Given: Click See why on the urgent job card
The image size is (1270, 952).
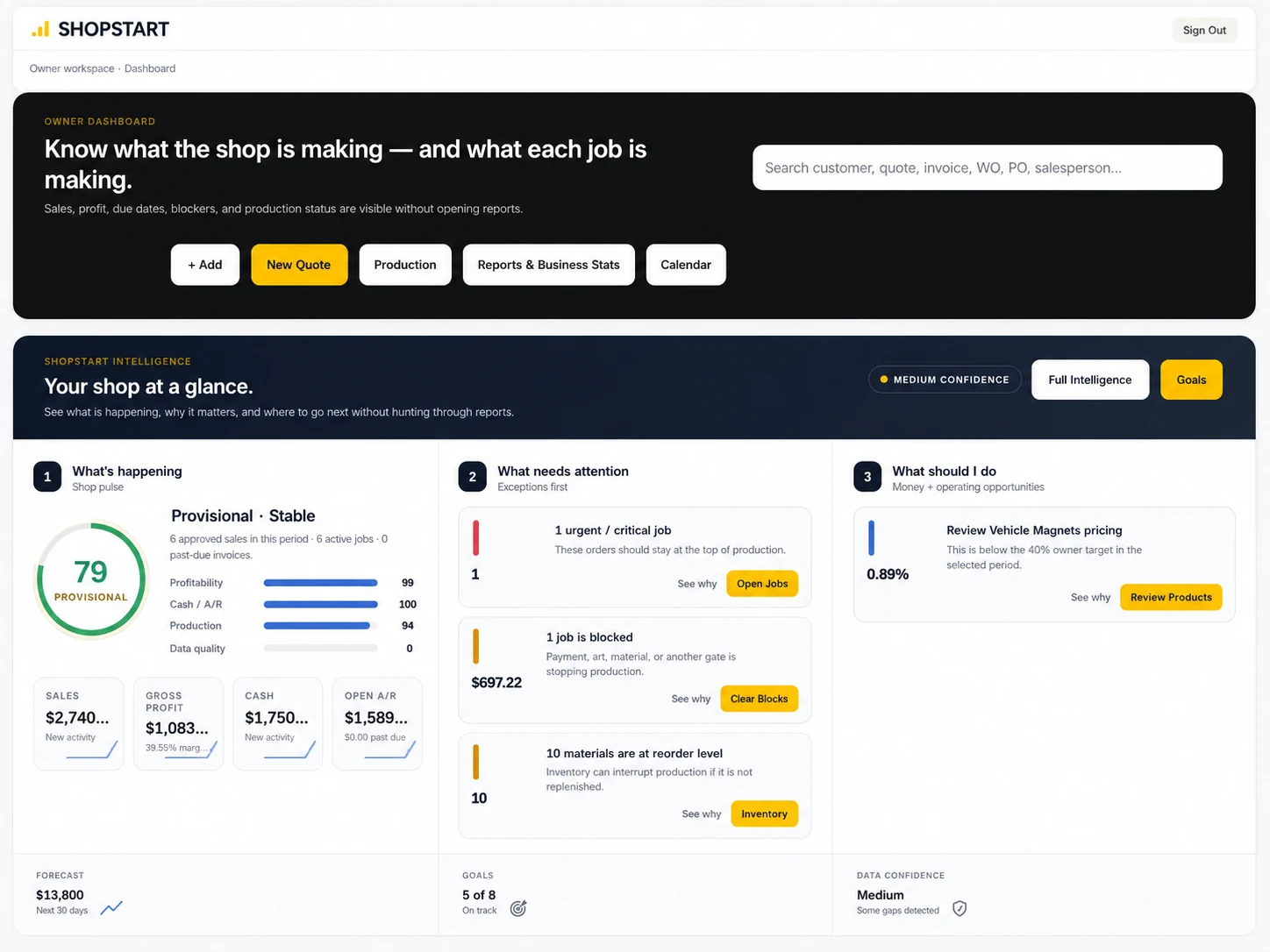Looking at the screenshot, I should tap(697, 584).
